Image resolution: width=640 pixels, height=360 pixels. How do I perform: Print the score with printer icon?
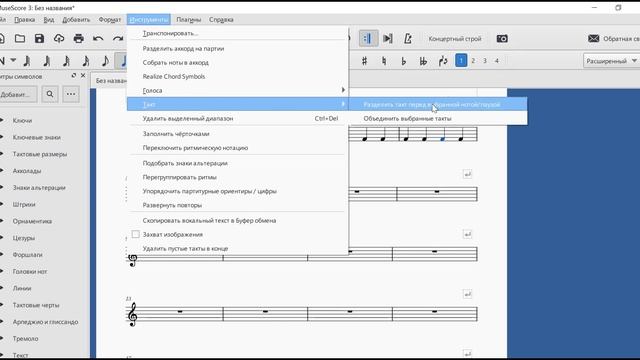pyautogui.click(x=78, y=39)
